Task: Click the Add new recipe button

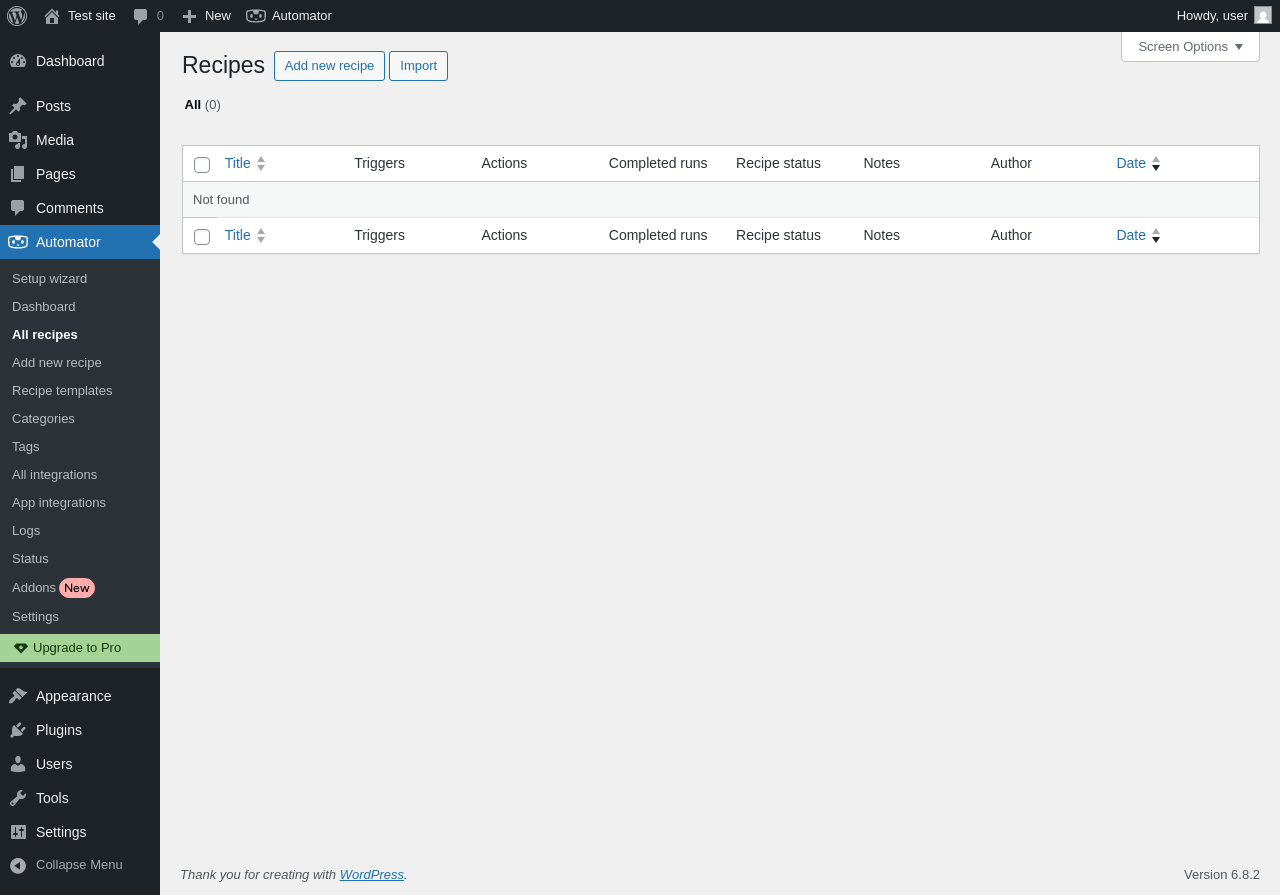Action: point(329,66)
